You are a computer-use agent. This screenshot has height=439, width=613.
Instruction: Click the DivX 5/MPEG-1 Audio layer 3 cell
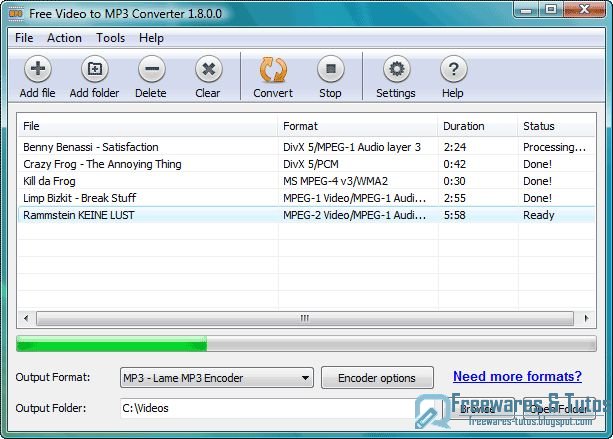tap(352, 147)
